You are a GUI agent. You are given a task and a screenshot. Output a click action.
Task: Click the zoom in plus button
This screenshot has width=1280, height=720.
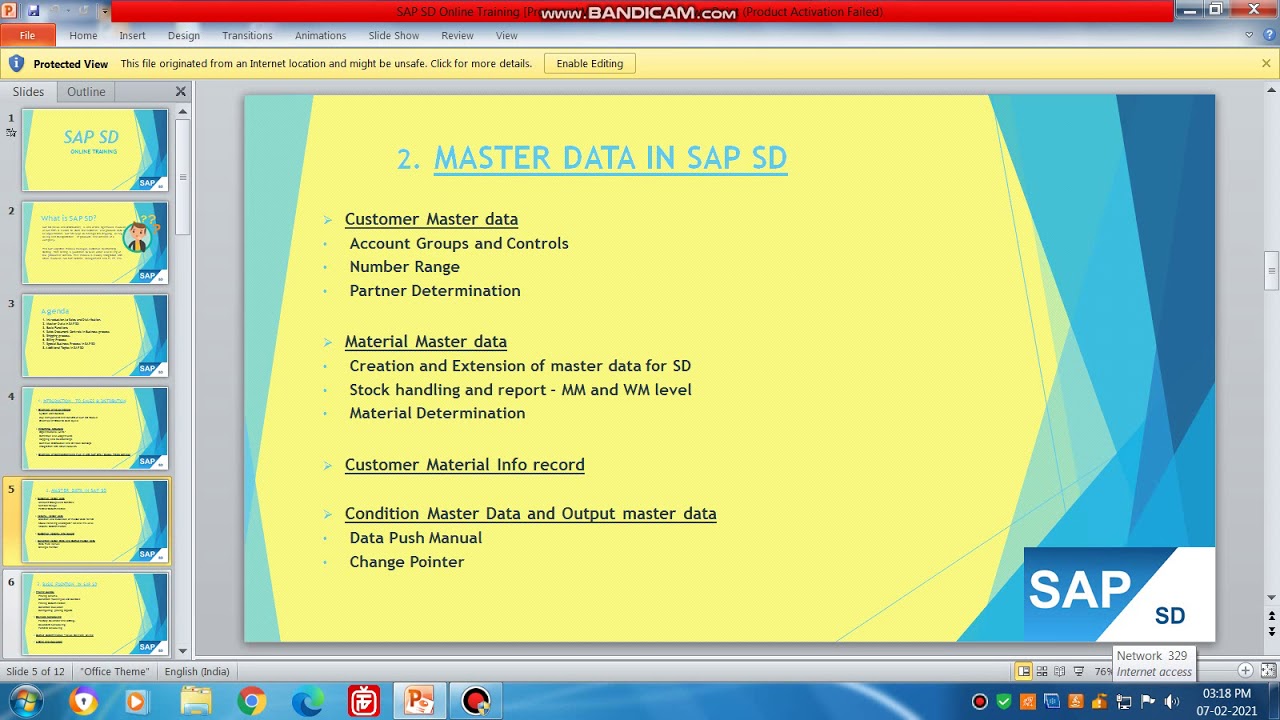pyautogui.click(x=1245, y=671)
